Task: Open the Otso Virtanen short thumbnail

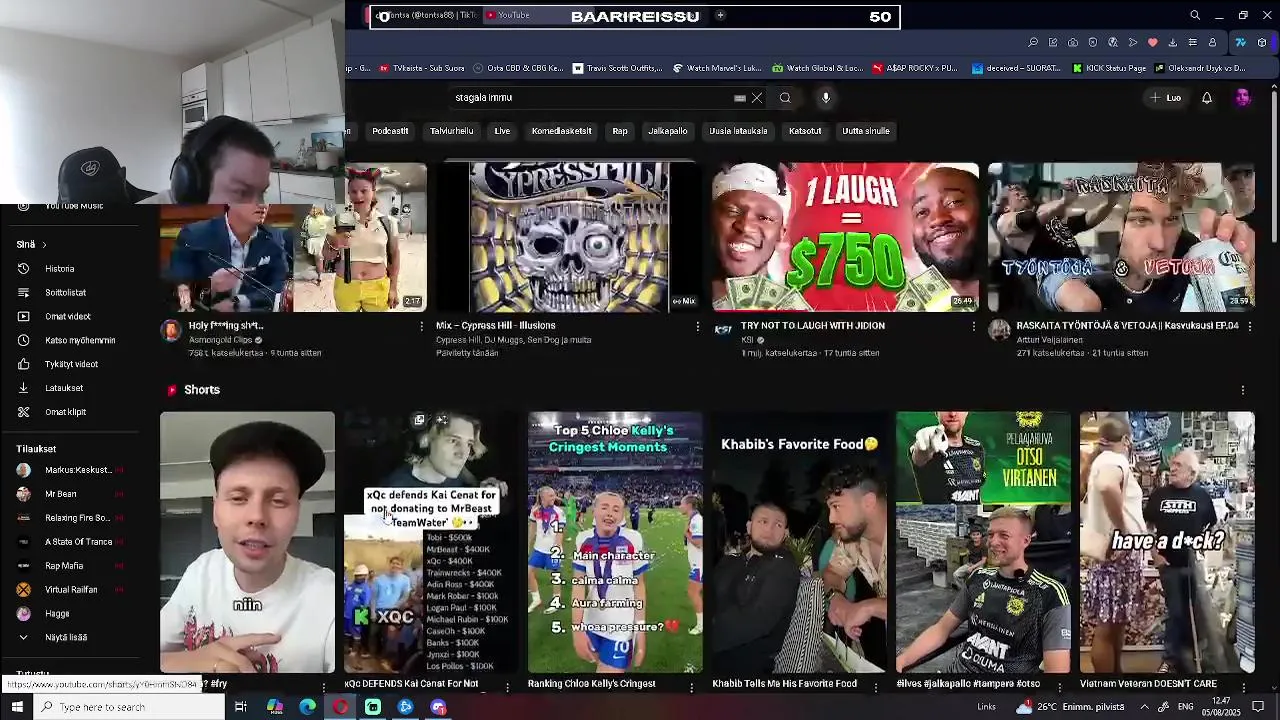Action: [x=983, y=542]
